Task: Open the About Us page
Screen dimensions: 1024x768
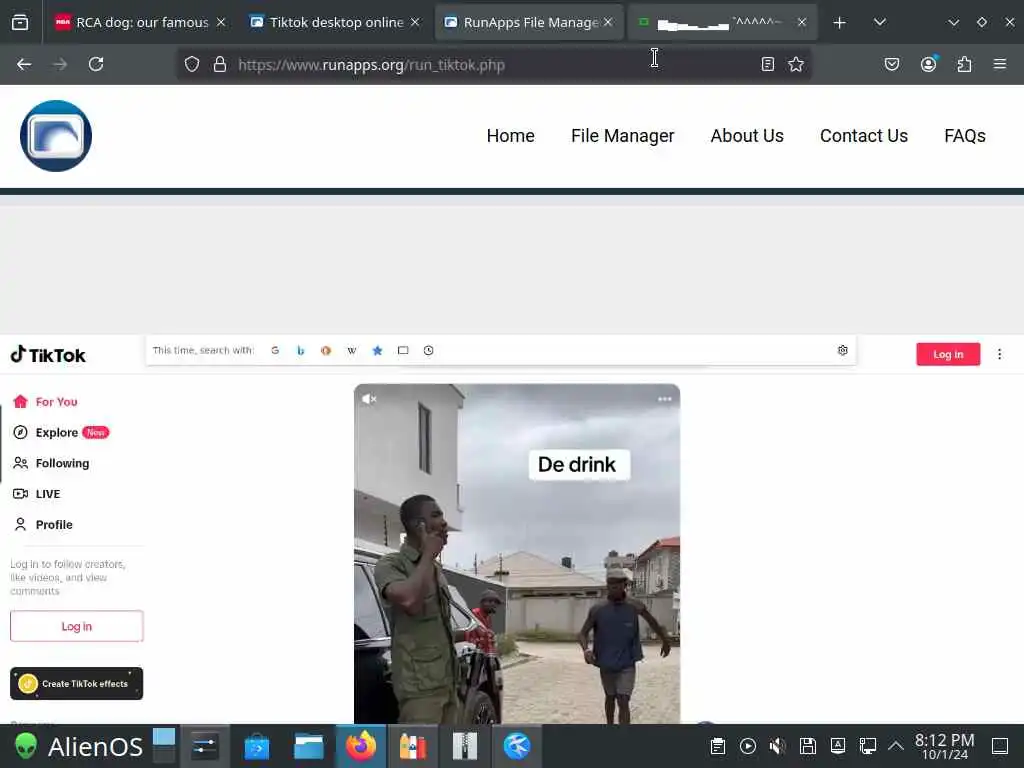Action: (747, 136)
